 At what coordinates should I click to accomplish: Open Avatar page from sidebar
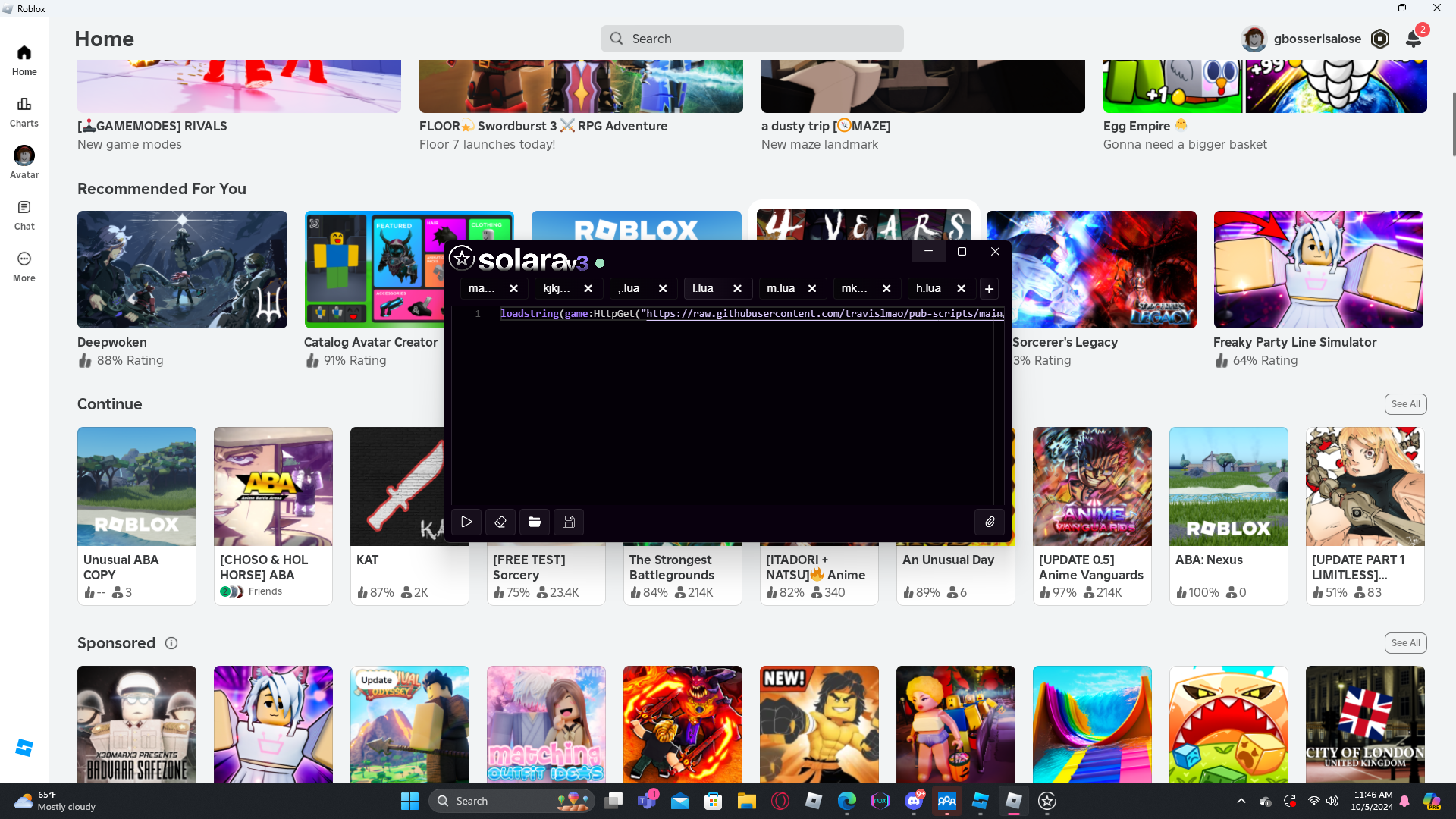coord(24,162)
